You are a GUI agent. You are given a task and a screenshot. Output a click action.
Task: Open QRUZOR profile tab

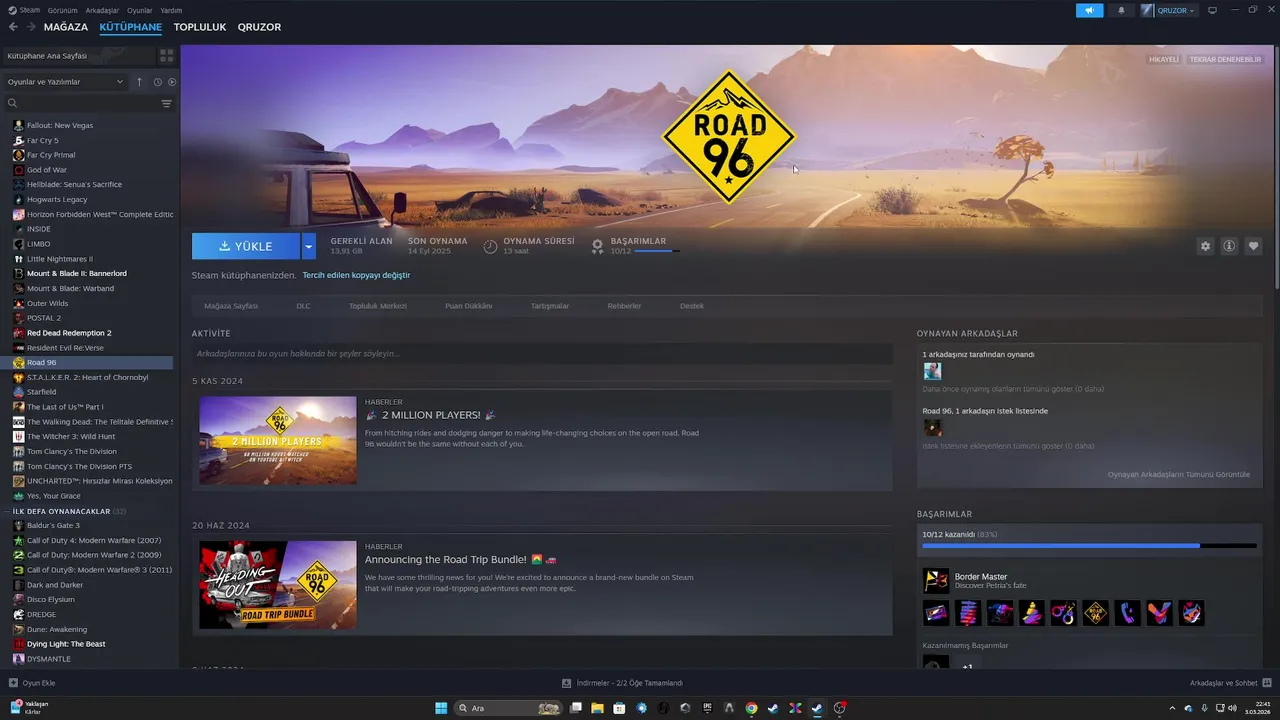click(x=259, y=27)
